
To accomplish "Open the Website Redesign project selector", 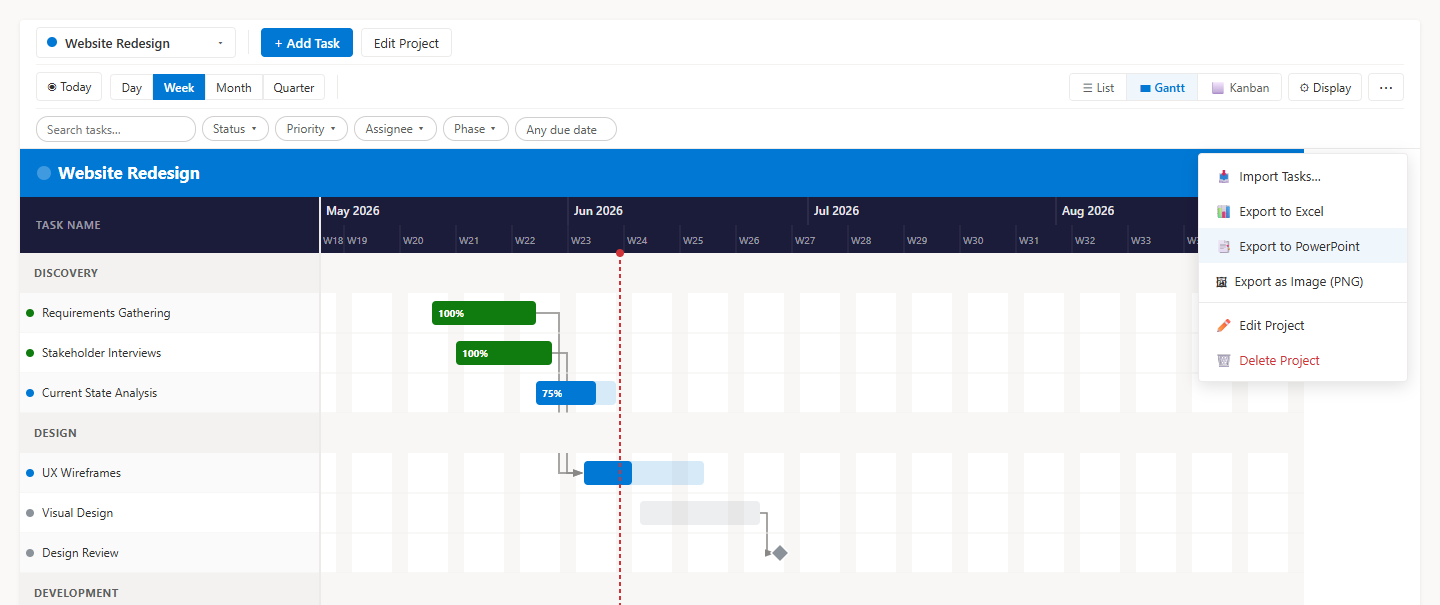I will tap(136, 43).
